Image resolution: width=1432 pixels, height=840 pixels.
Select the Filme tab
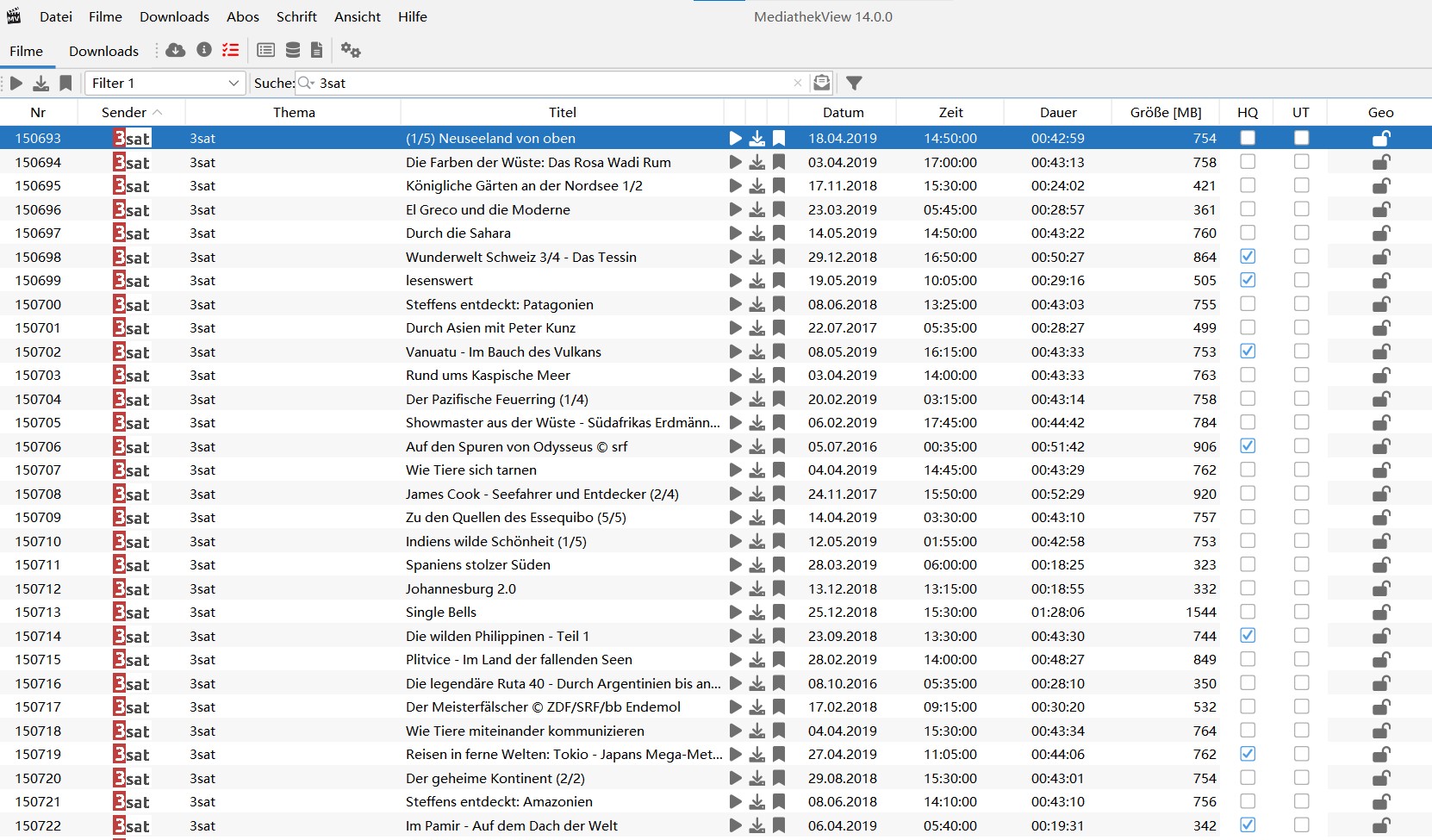coord(27,51)
